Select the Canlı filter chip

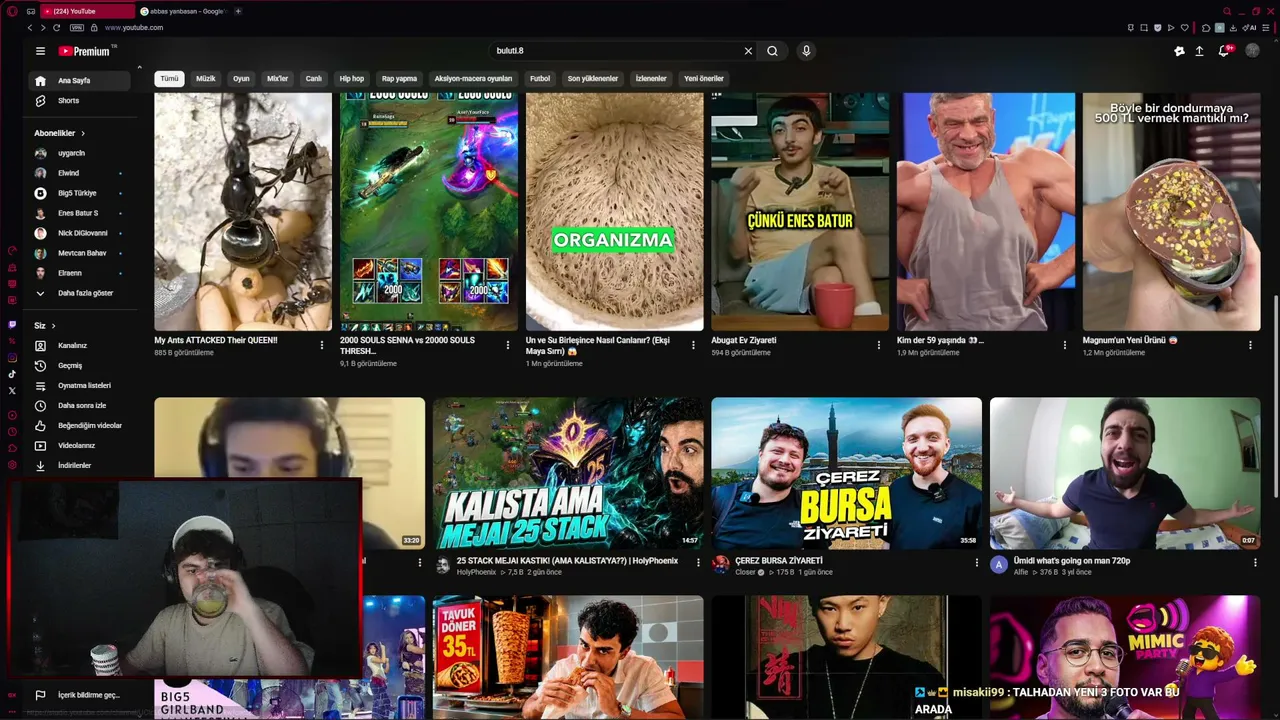[x=314, y=78]
